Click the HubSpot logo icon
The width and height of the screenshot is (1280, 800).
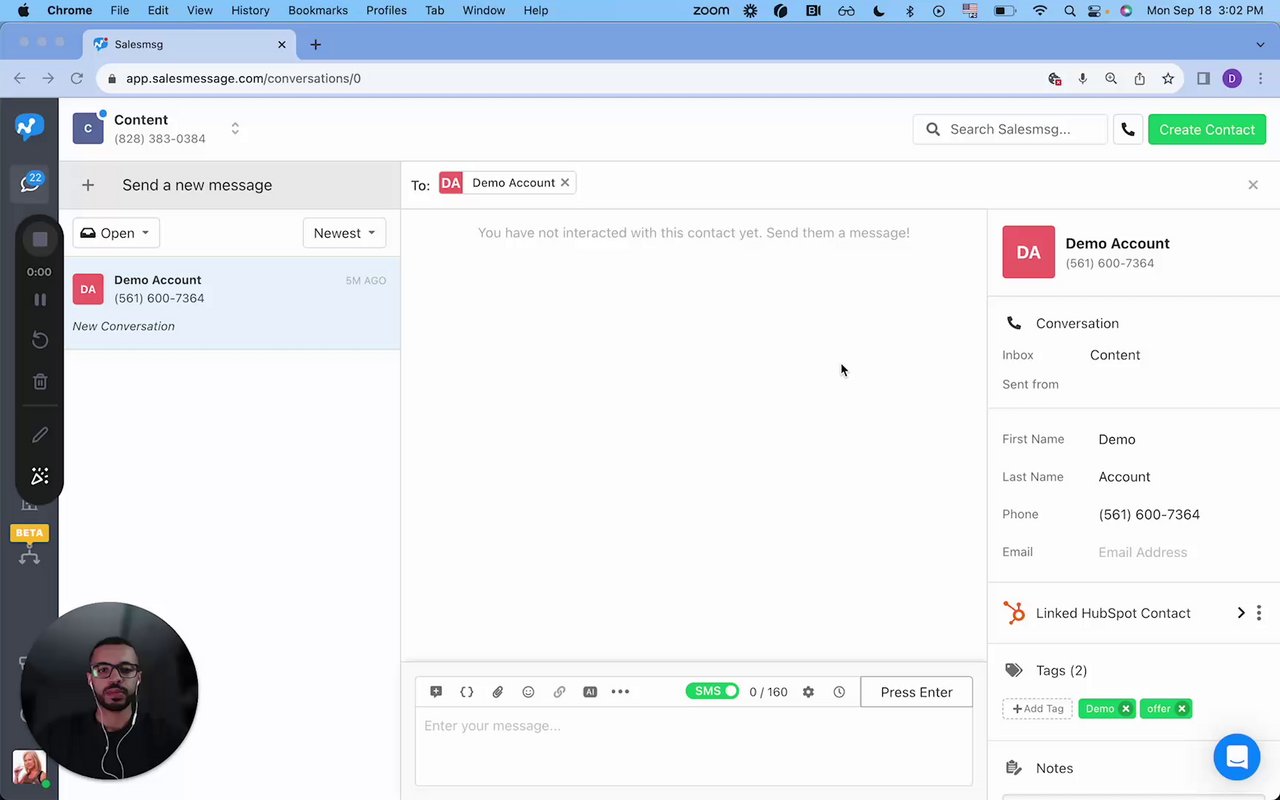coord(1014,613)
